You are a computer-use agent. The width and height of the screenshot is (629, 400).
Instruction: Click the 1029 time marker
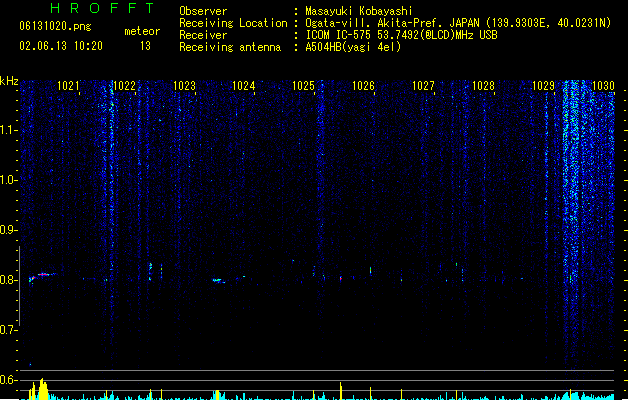click(x=543, y=86)
